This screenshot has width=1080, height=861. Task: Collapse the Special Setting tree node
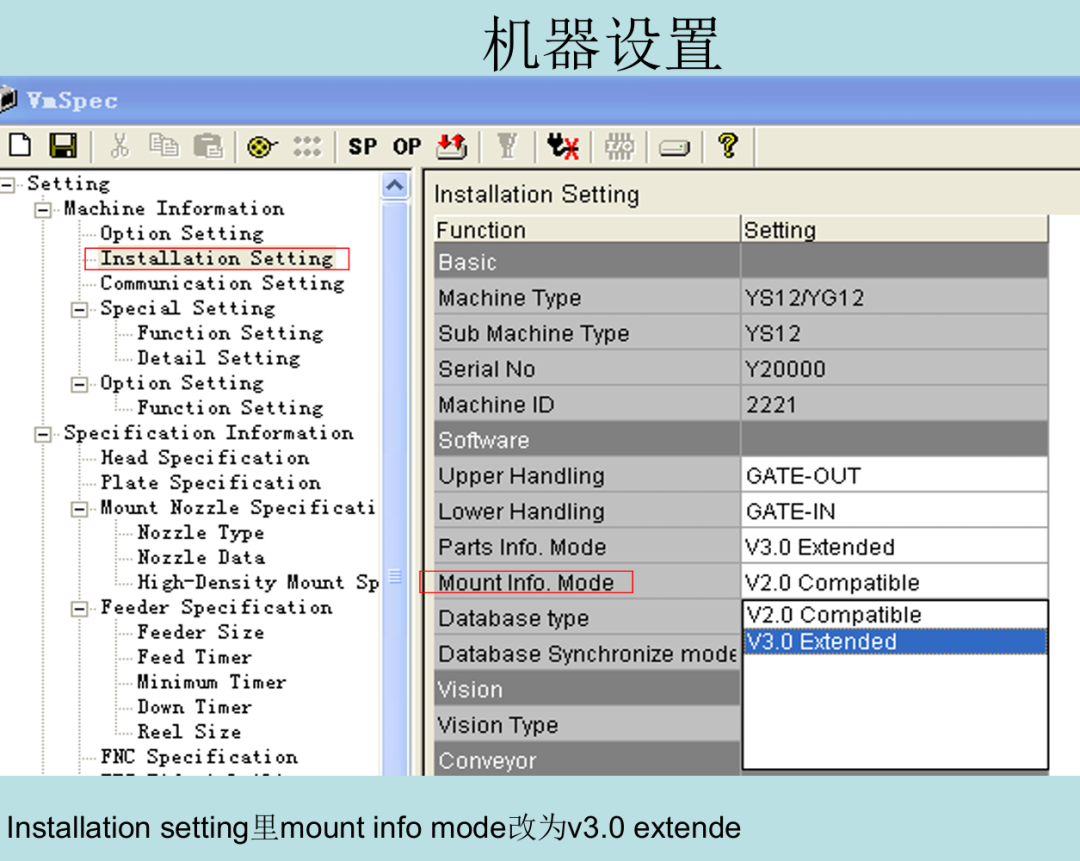click(80, 309)
